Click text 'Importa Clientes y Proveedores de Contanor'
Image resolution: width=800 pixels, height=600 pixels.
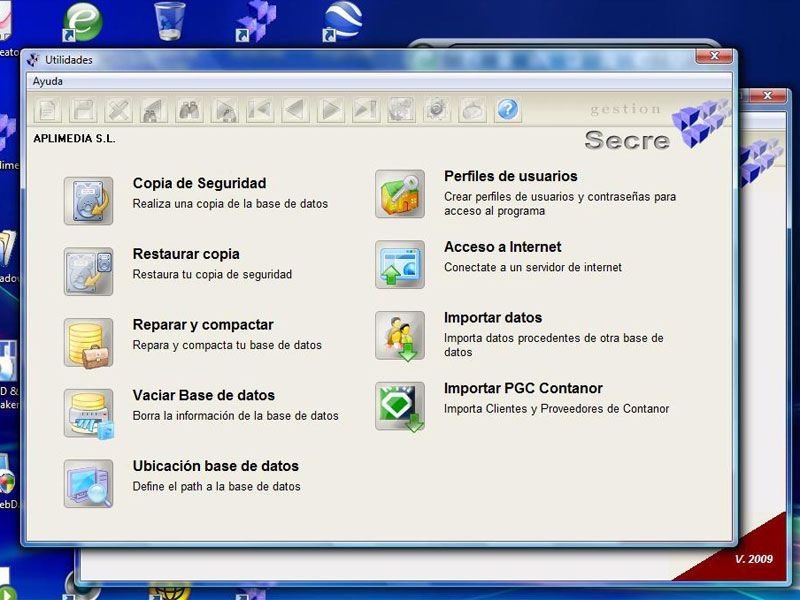click(557, 409)
